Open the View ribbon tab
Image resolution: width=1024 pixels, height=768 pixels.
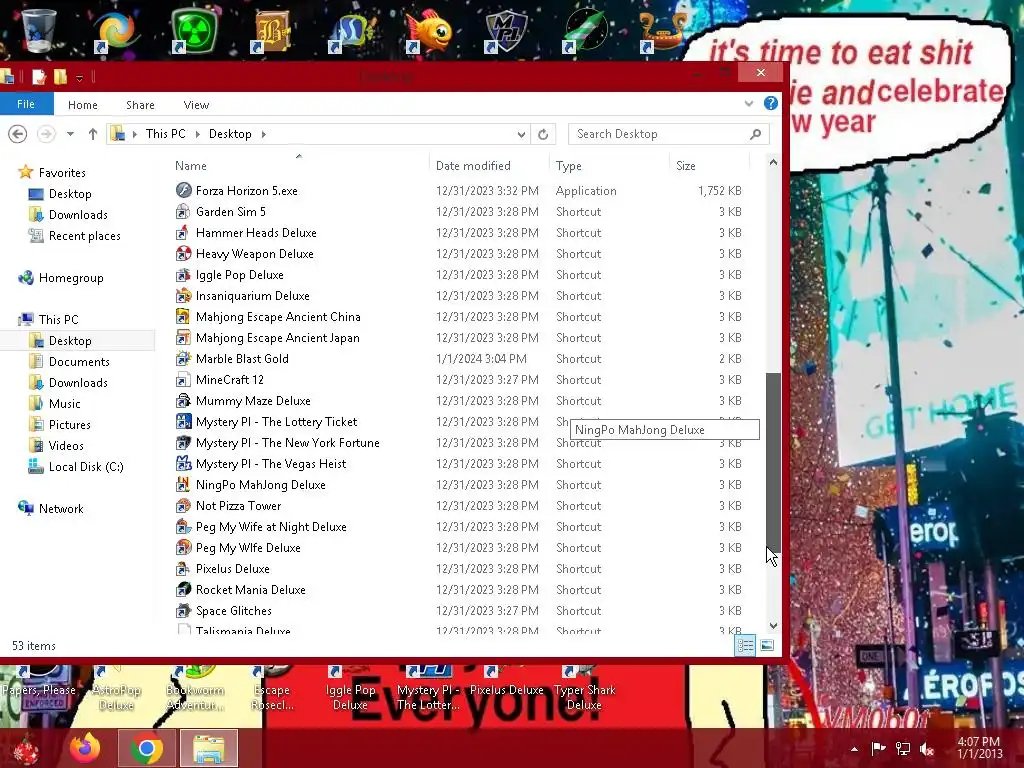[x=197, y=105]
